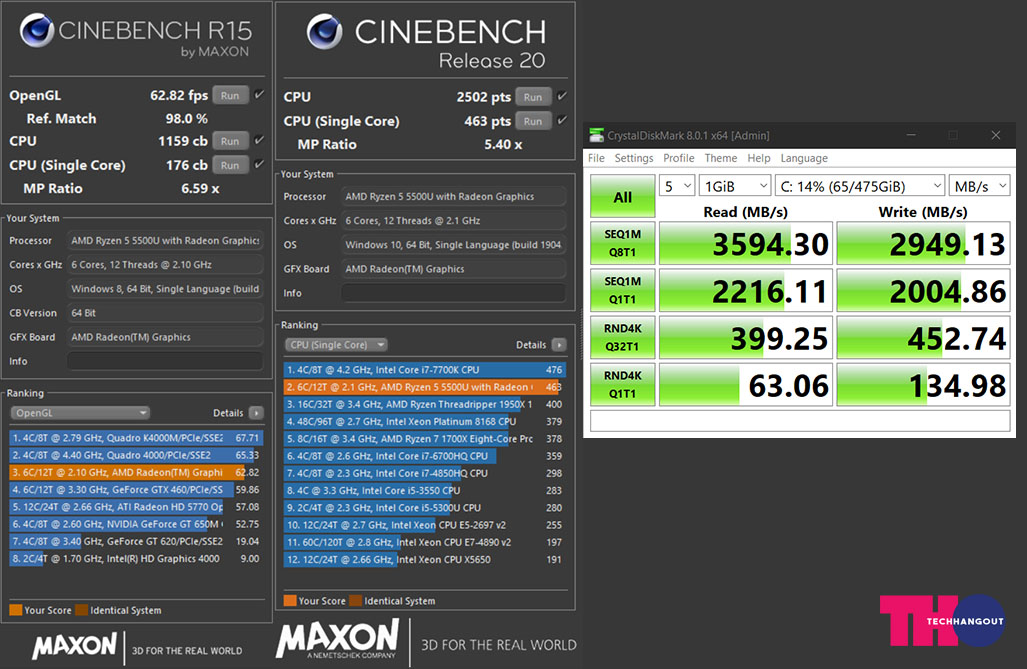Toggle the R15 OpenGL test checkbox
1027x669 pixels.
259,94
